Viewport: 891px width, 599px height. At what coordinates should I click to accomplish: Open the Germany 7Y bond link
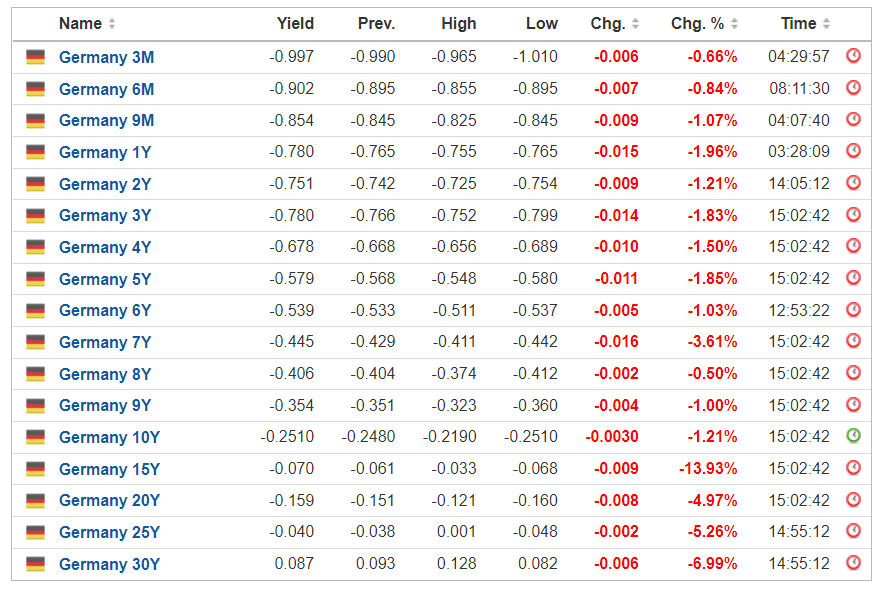click(x=105, y=342)
